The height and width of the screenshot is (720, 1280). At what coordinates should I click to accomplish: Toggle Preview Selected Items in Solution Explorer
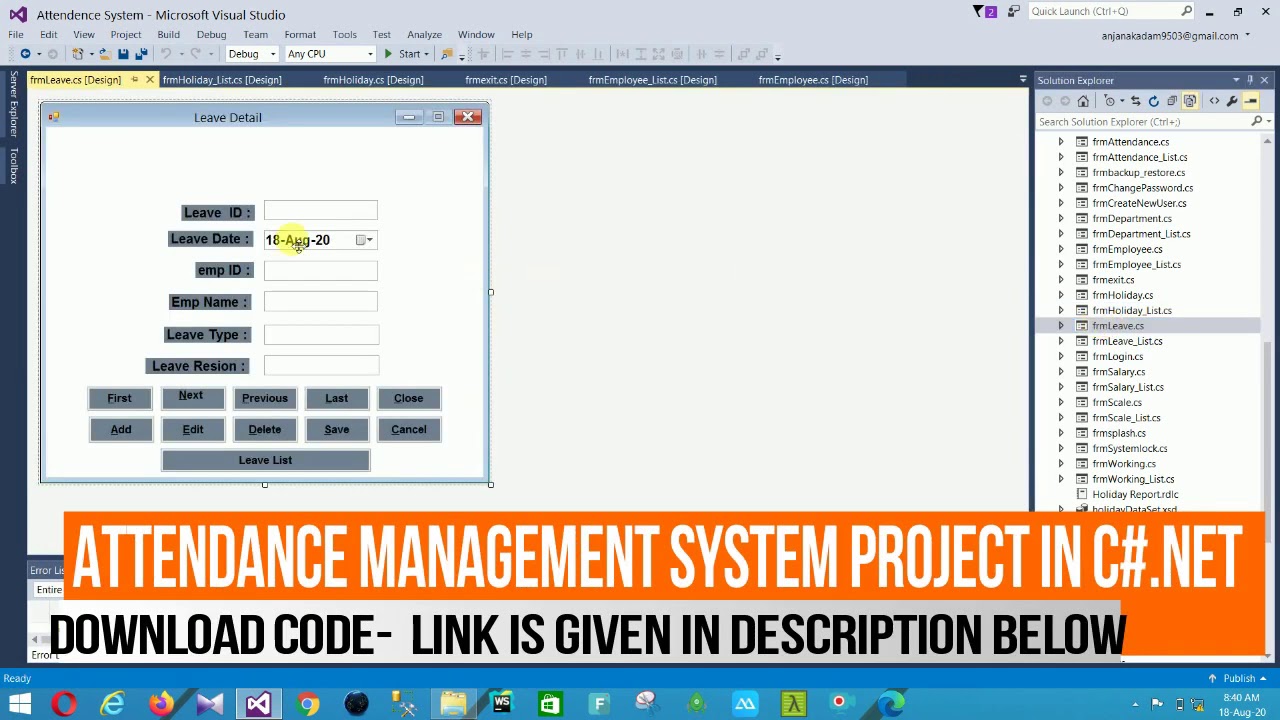point(1250,101)
